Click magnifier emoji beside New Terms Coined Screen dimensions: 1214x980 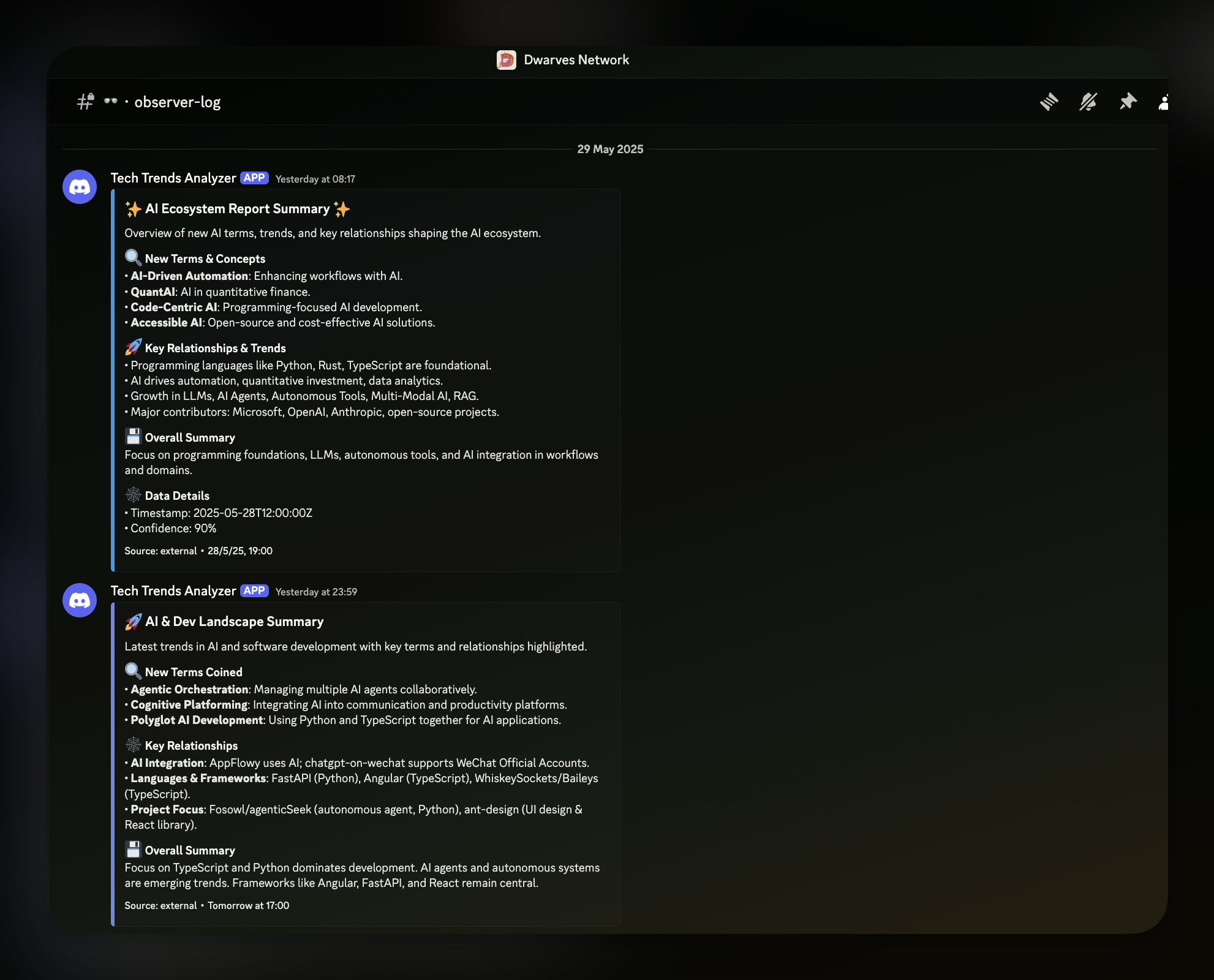(x=133, y=671)
